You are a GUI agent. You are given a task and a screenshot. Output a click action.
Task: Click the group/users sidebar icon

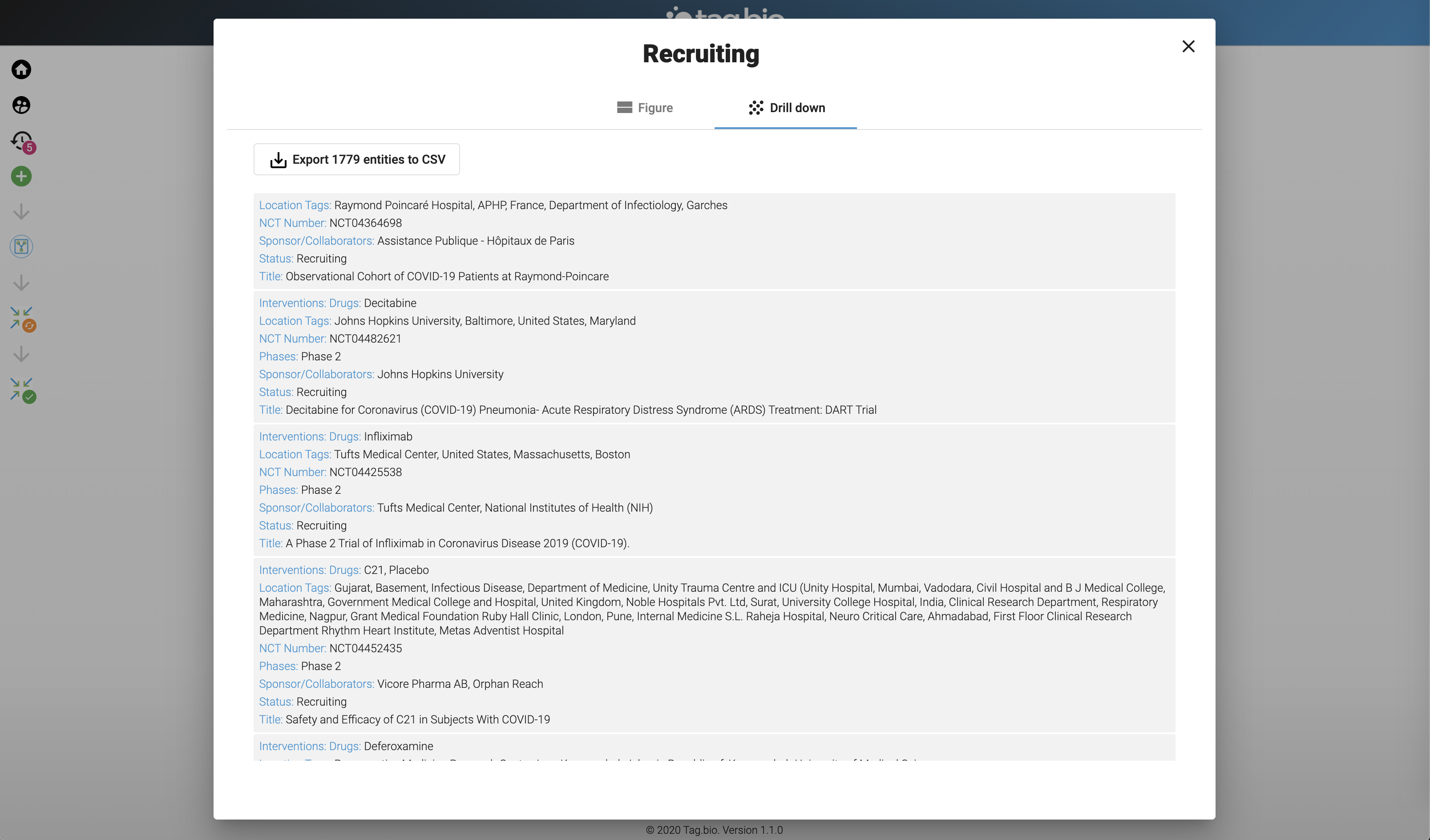pos(21,105)
